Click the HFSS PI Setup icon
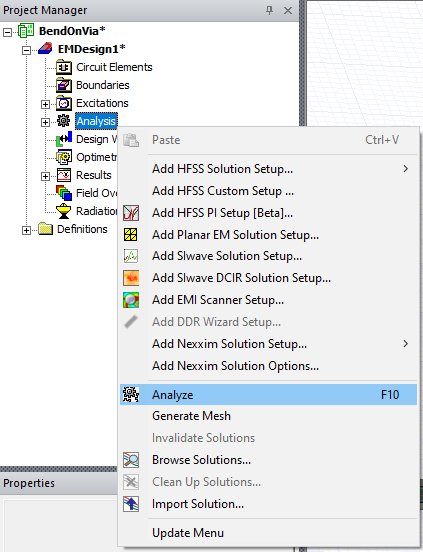Screen dimensions: 423x552 [x=131, y=213]
